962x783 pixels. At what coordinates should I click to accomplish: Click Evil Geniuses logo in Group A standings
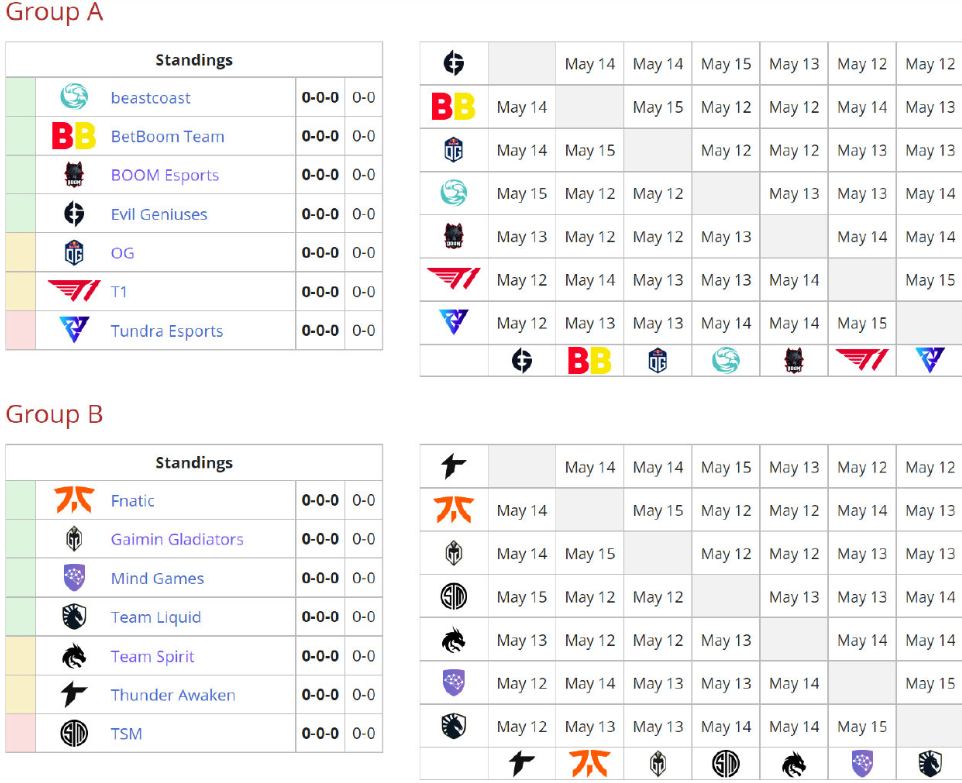click(x=74, y=214)
